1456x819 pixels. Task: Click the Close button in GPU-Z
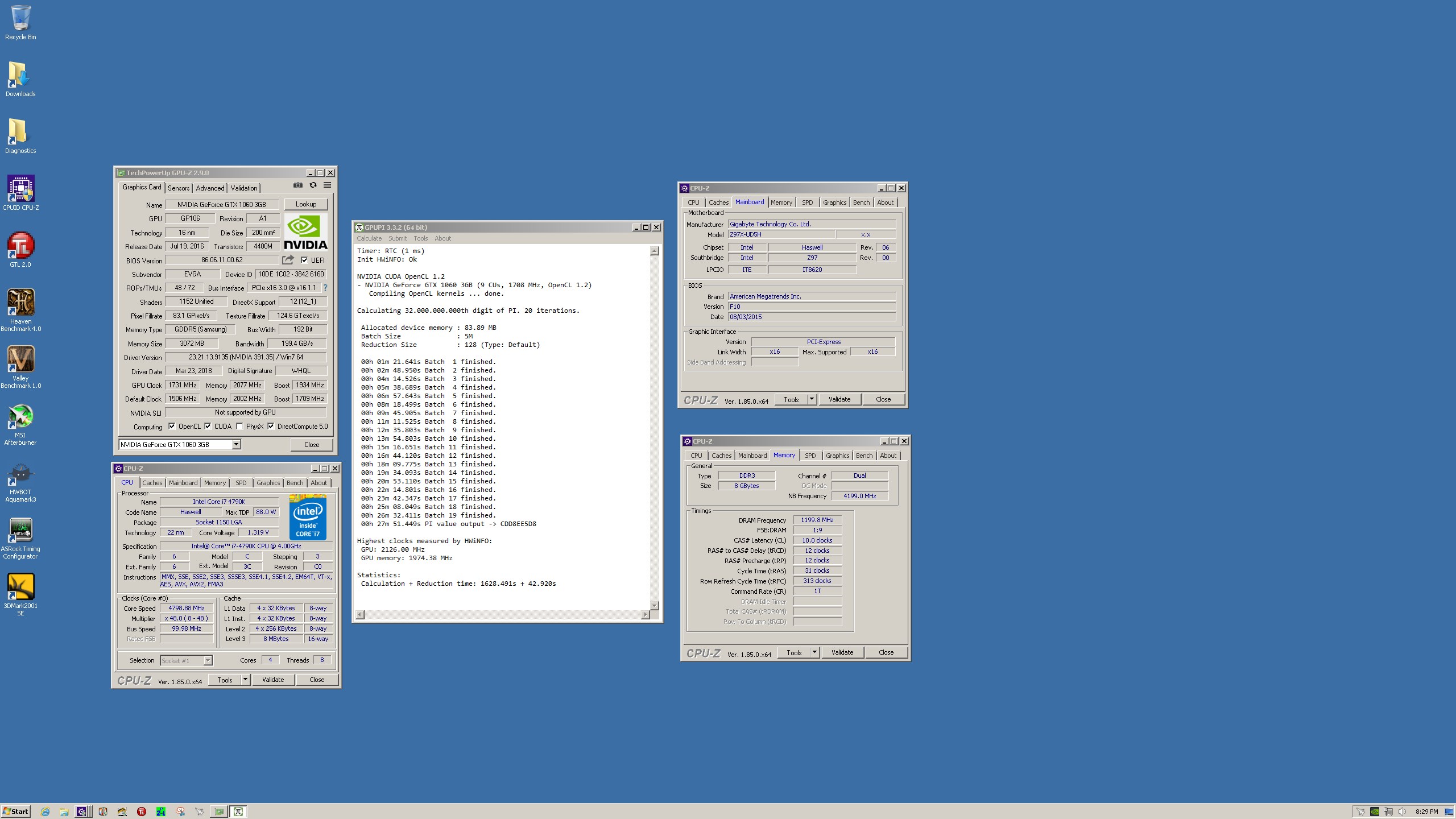[312, 445]
